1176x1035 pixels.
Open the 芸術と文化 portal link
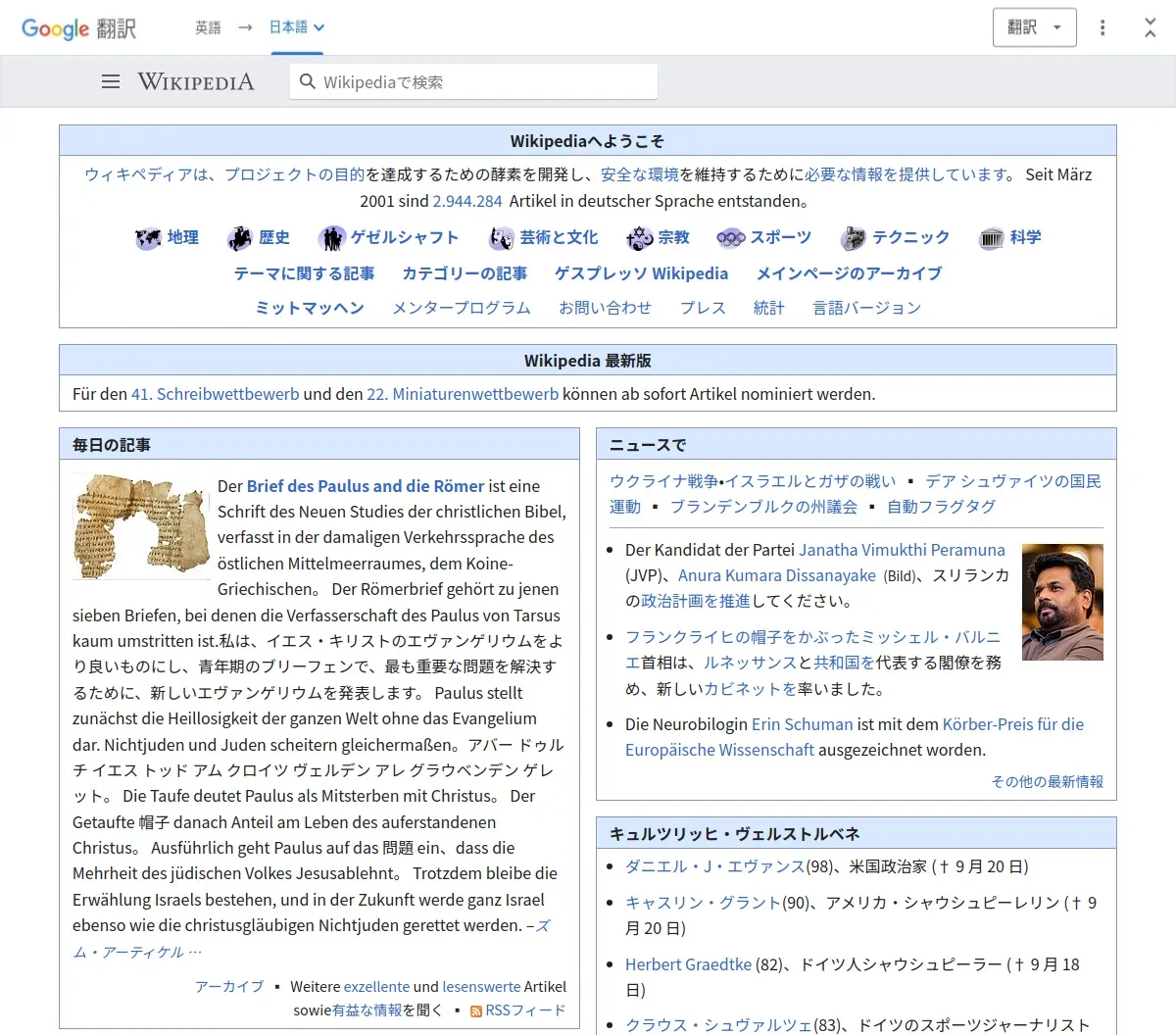[559, 237]
